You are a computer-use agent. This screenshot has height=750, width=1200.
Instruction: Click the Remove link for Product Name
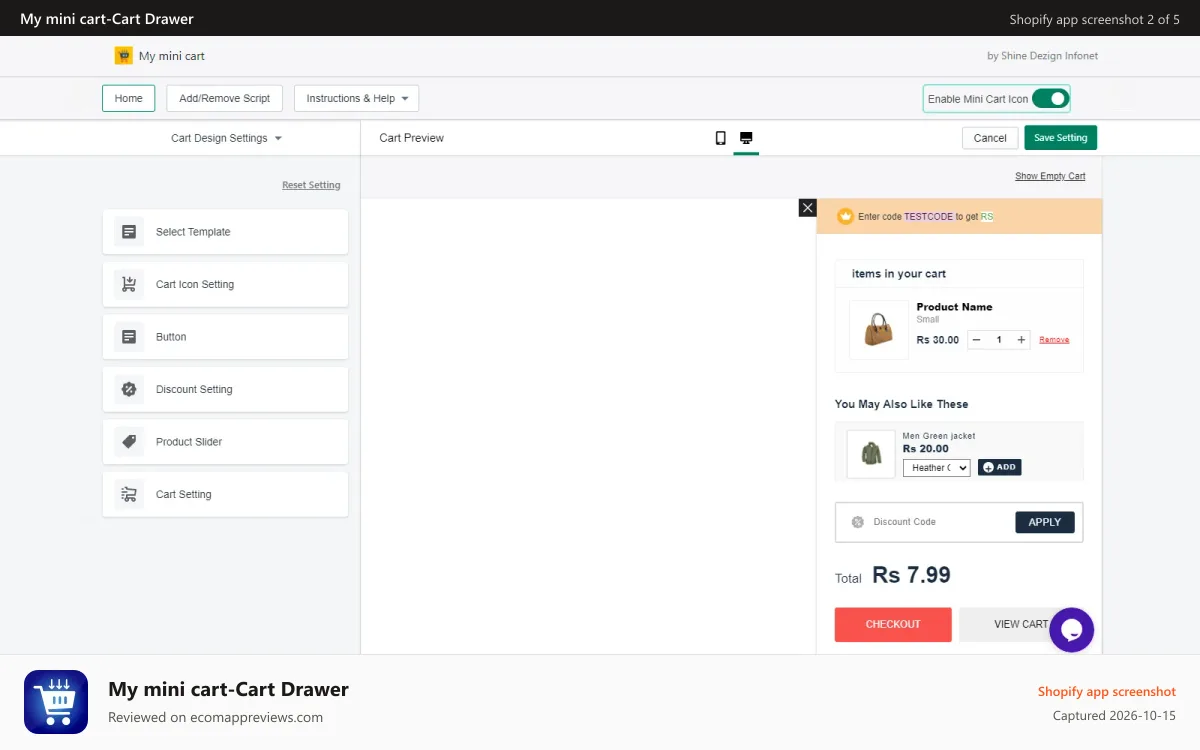pos(1054,340)
